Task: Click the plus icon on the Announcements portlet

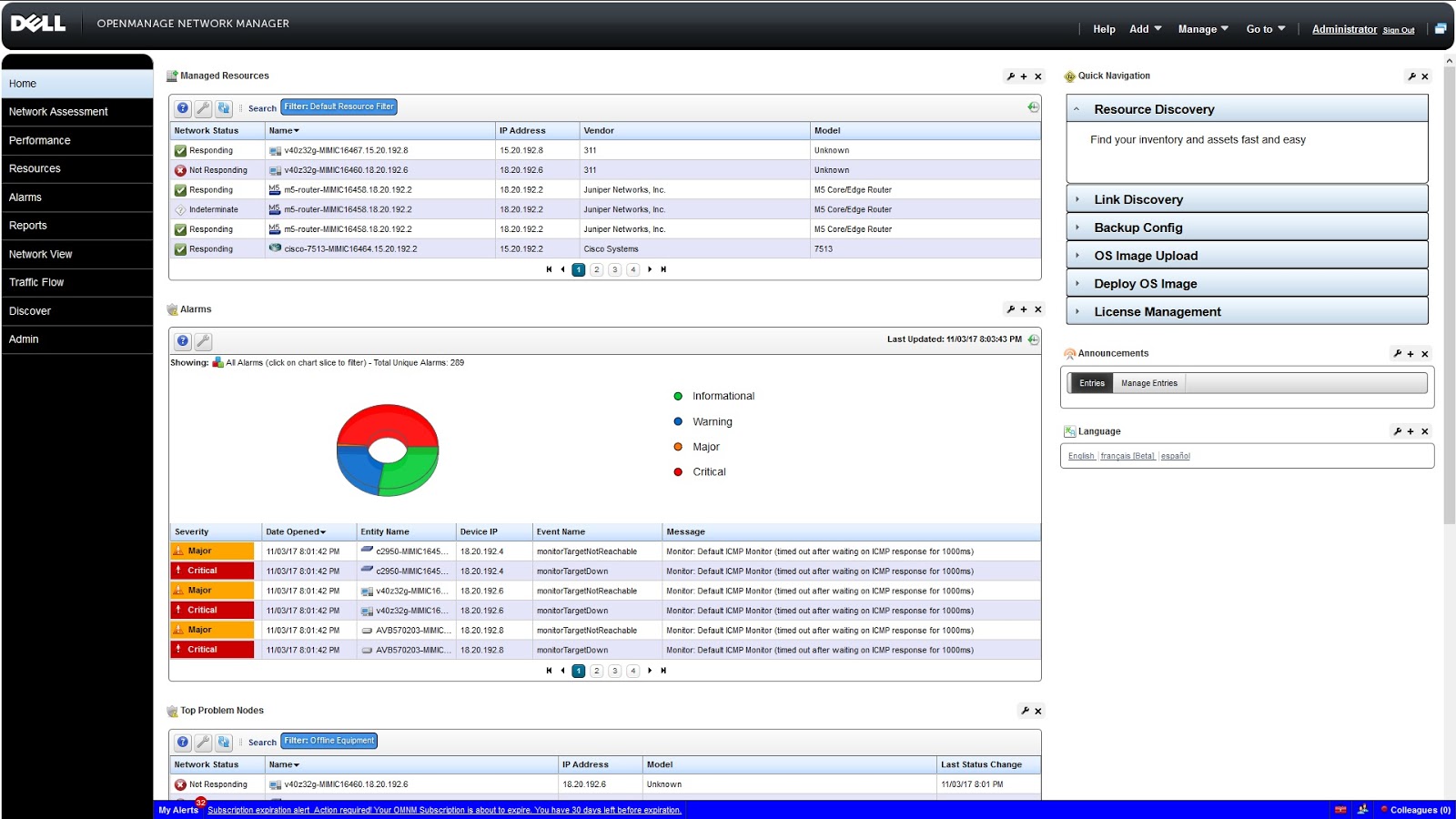Action: (x=1410, y=353)
